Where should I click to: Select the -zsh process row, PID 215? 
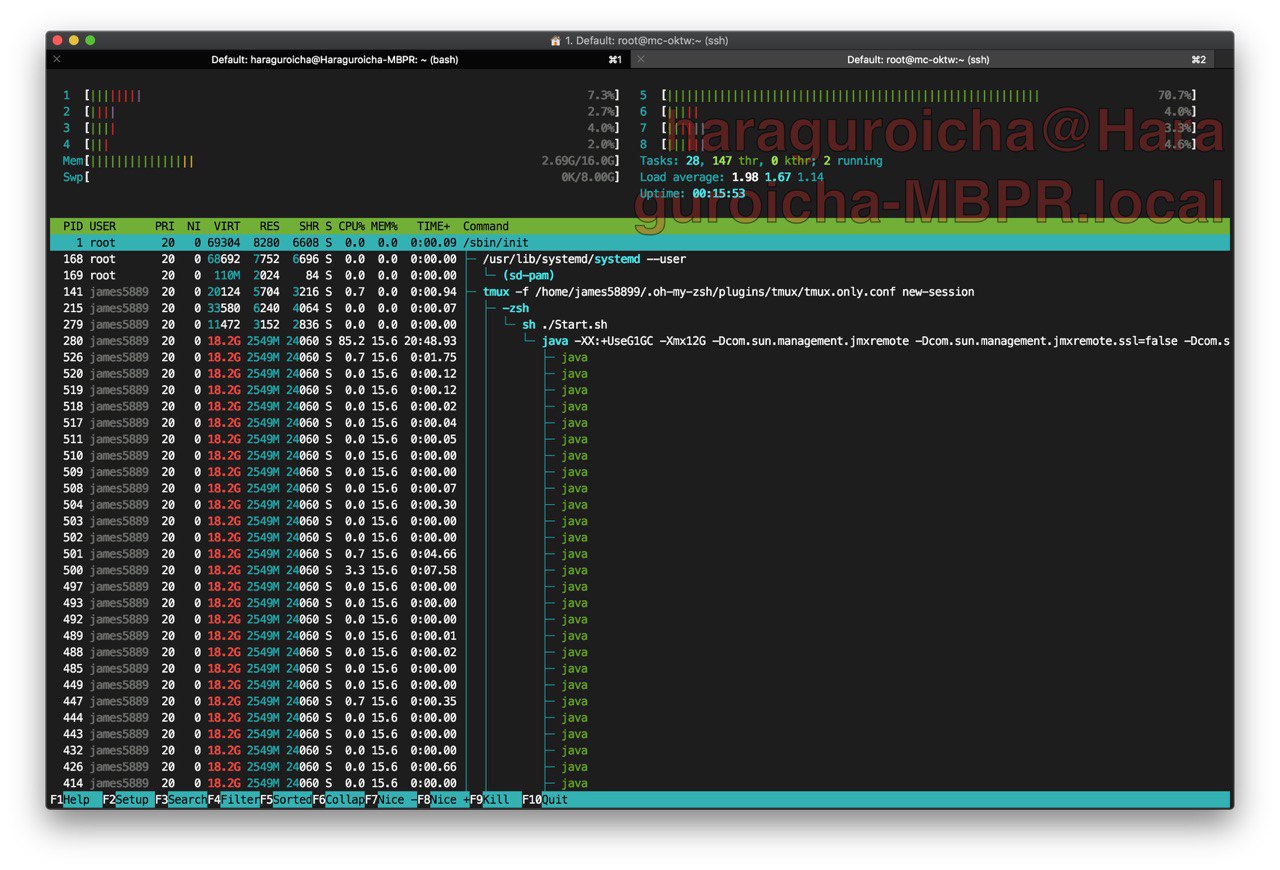[640, 308]
